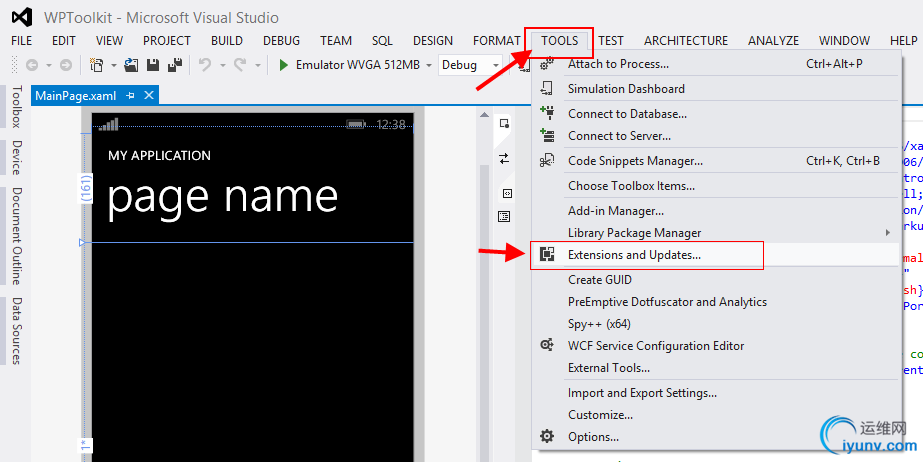
Task: Select Extensions and Updates menu entry
Action: coord(634,255)
